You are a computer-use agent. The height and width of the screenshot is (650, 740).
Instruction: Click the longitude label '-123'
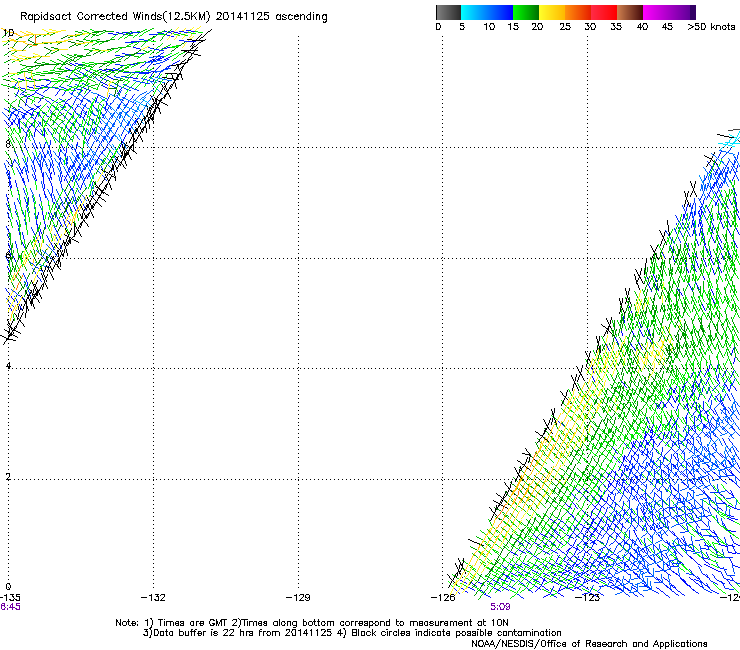pyautogui.click(x=588, y=598)
